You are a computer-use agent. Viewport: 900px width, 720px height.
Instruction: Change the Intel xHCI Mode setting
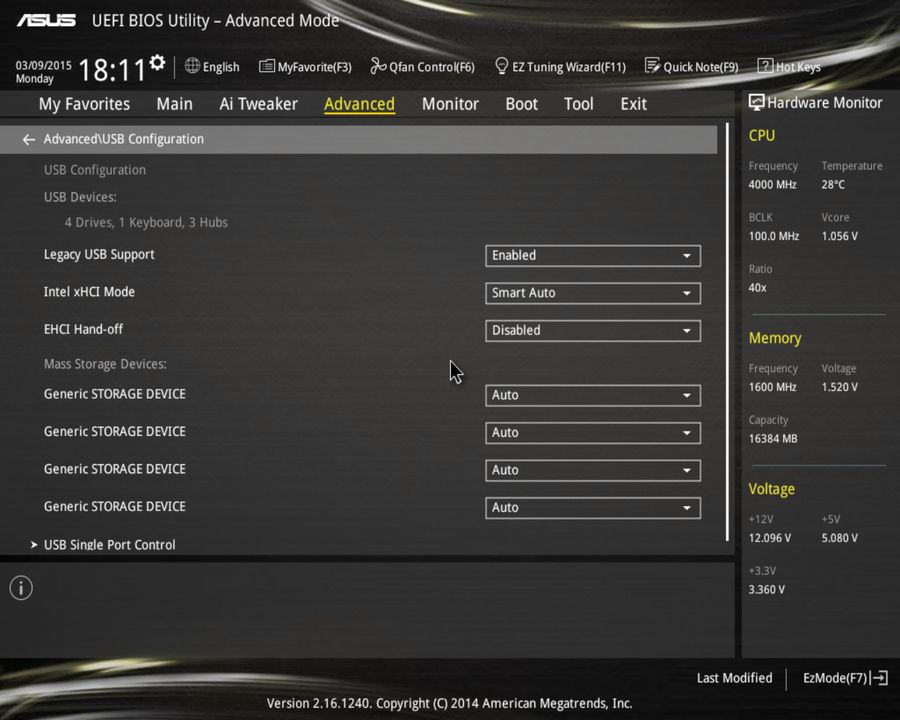point(592,292)
